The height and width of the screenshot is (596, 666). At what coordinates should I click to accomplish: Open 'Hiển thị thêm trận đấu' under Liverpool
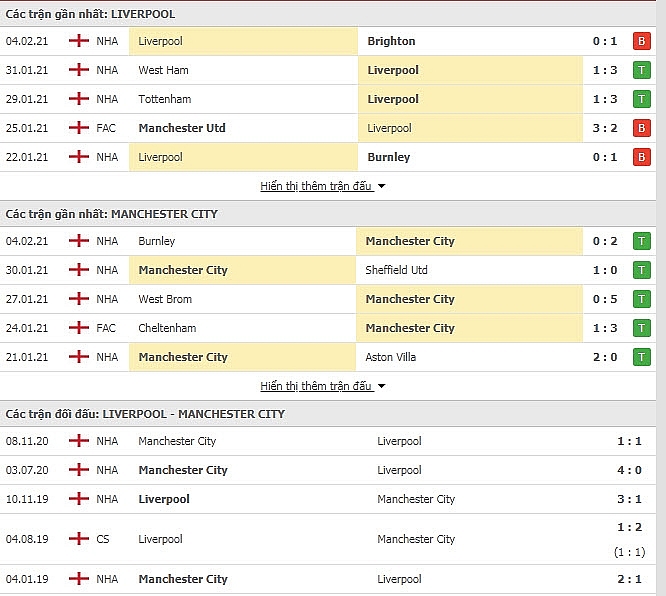click(316, 186)
